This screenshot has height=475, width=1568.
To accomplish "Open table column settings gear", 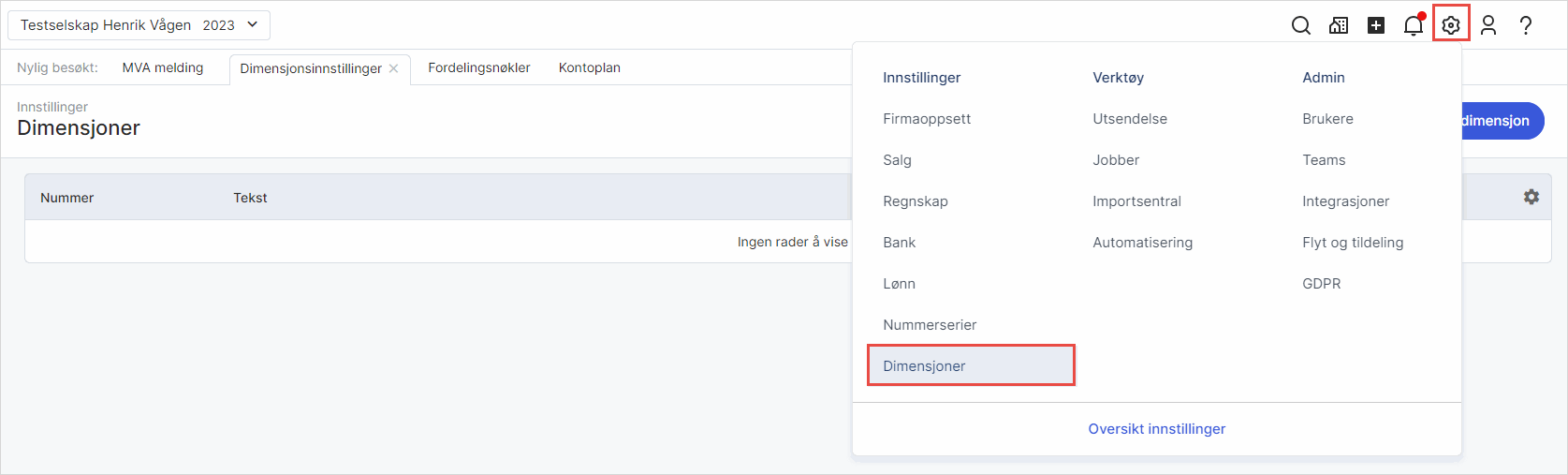I will coord(1531,197).
